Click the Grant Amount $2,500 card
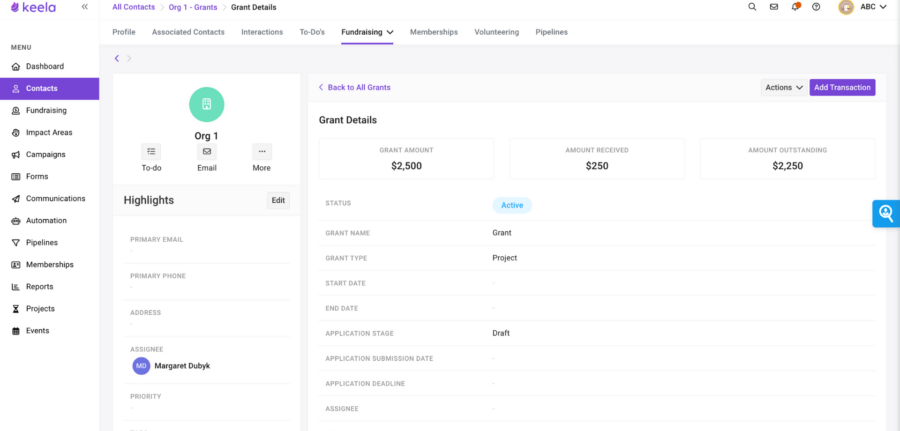This screenshot has width=900, height=431. pos(406,158)
